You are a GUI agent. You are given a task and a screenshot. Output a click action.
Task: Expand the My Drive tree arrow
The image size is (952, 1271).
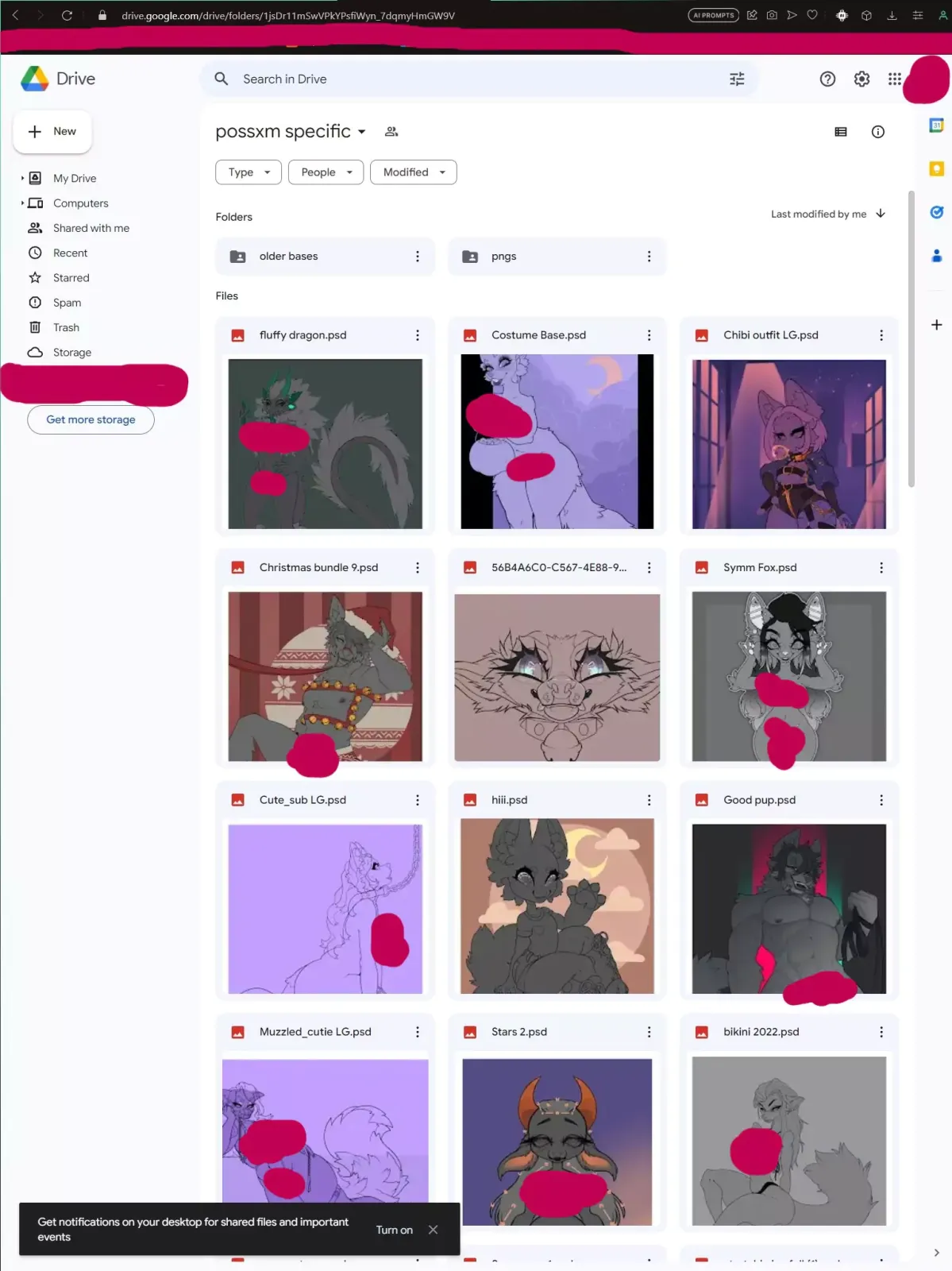tap(22, 179)
